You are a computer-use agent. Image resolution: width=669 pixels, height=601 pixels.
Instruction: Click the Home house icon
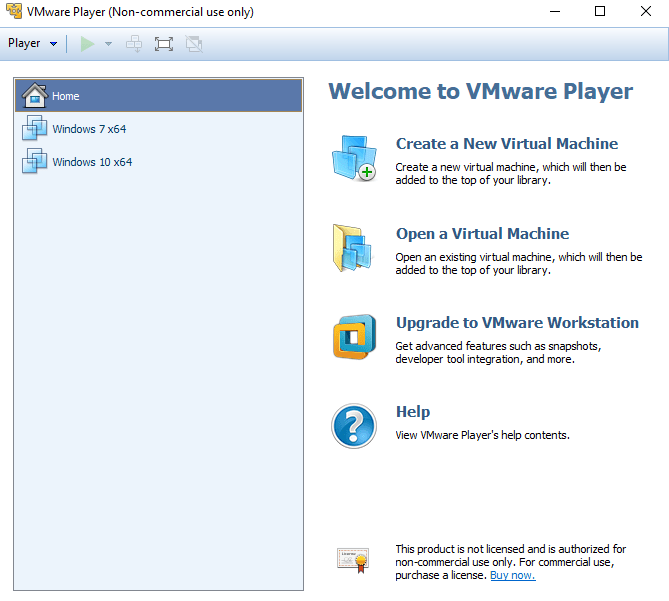pos(35,95)
